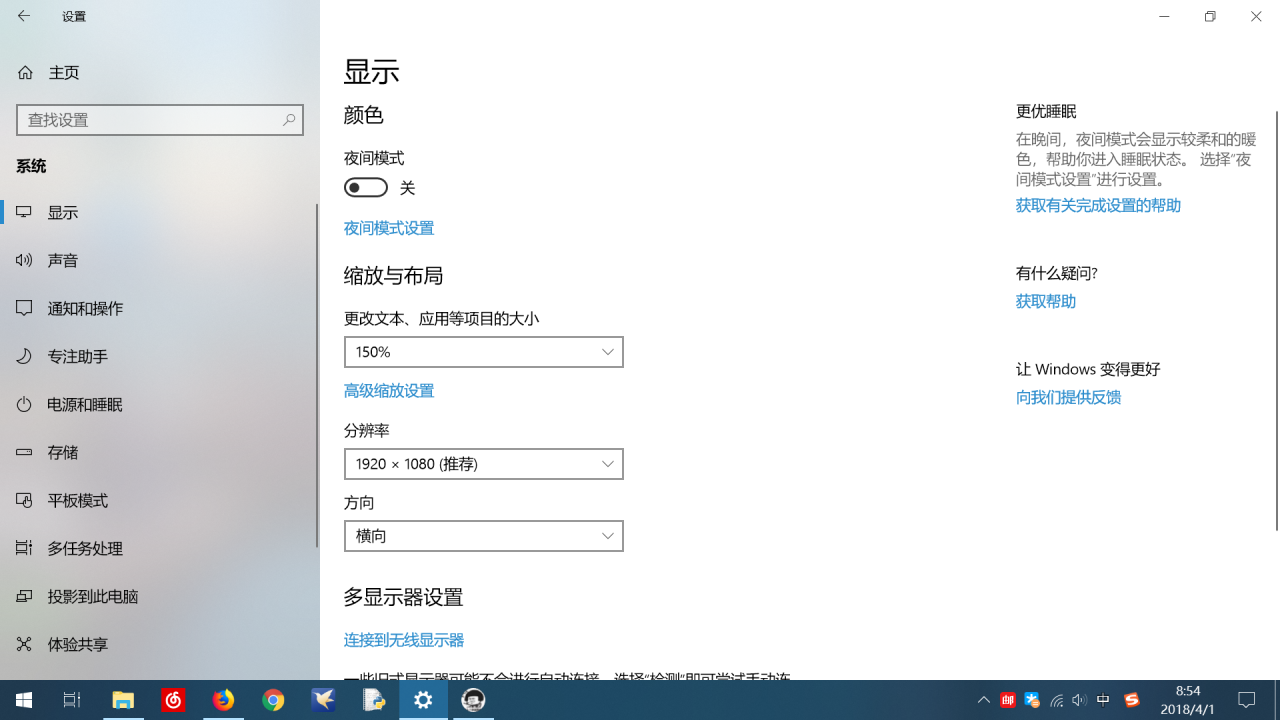Viewport: 1280px width, 720px height.
Task: Open 通知和操作 settings
Action: [x=160, y=308]
